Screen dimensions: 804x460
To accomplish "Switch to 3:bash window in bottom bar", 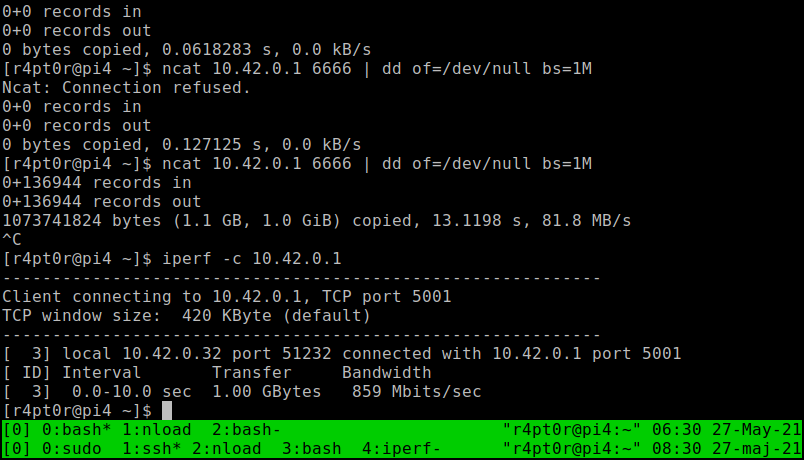I will 311,449.
